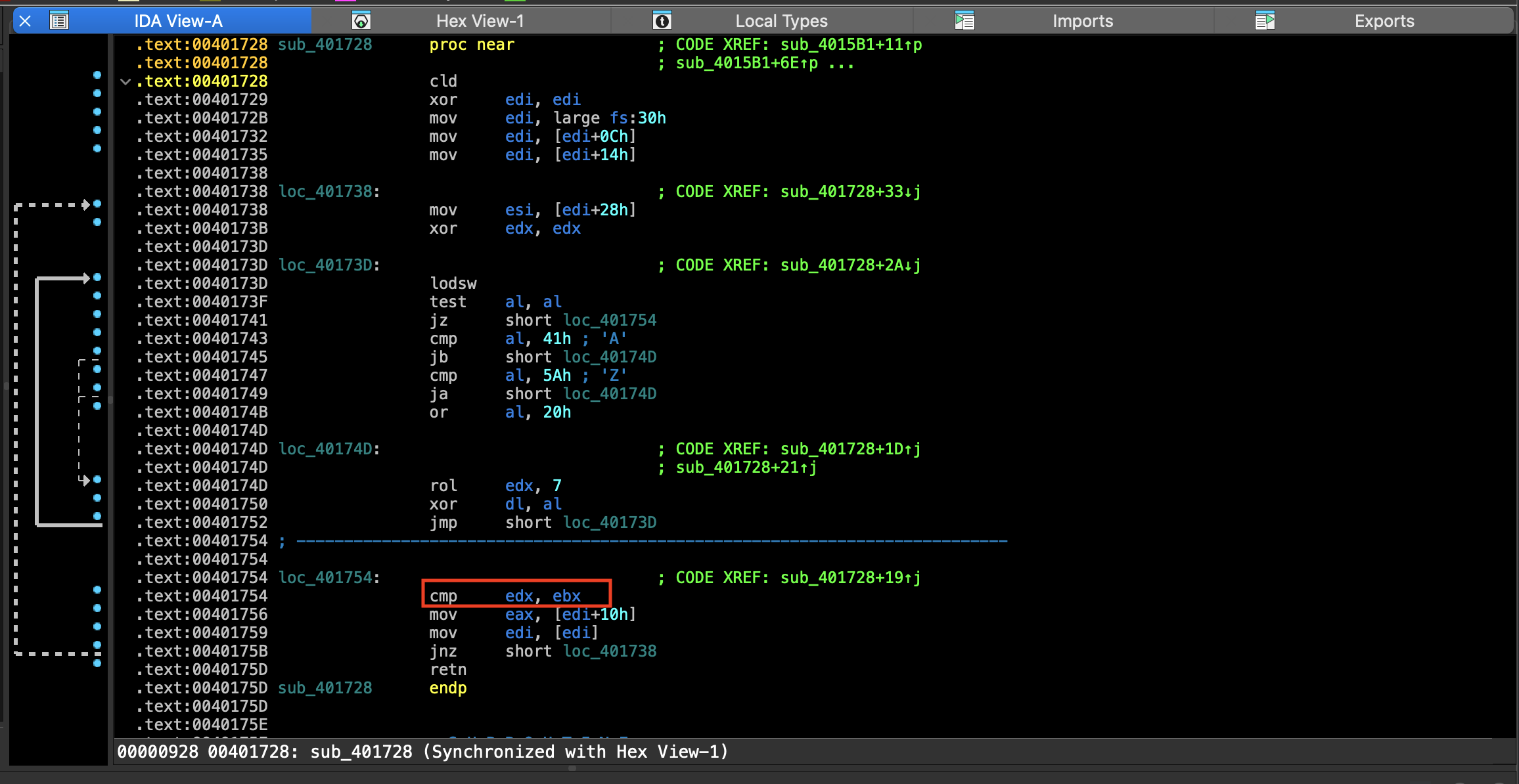Follow xref sub_401728+1D↑j

click(x=851, y=449)
